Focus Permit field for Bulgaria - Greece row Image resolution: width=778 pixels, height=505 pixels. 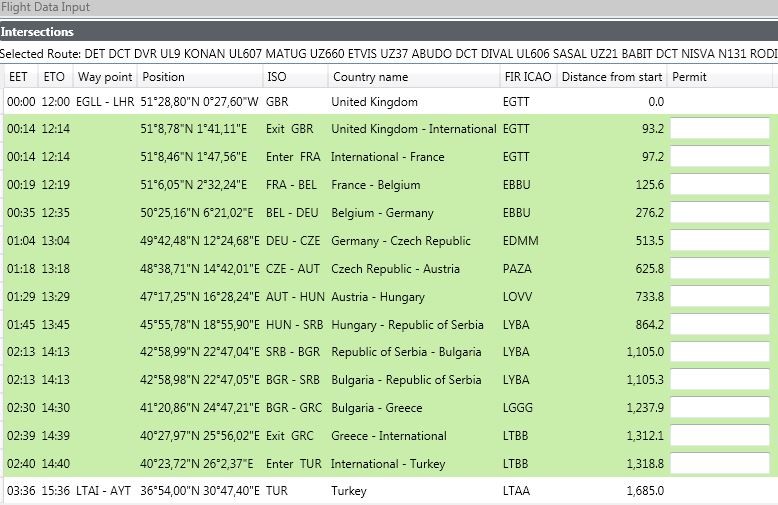(x=719, y=408)
